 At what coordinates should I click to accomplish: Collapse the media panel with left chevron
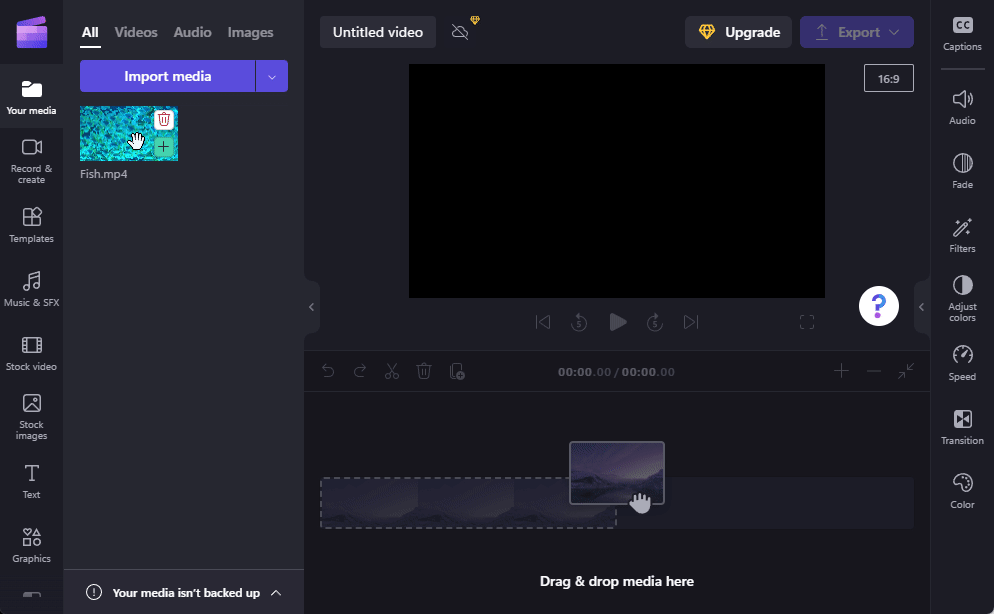point(311,307)
